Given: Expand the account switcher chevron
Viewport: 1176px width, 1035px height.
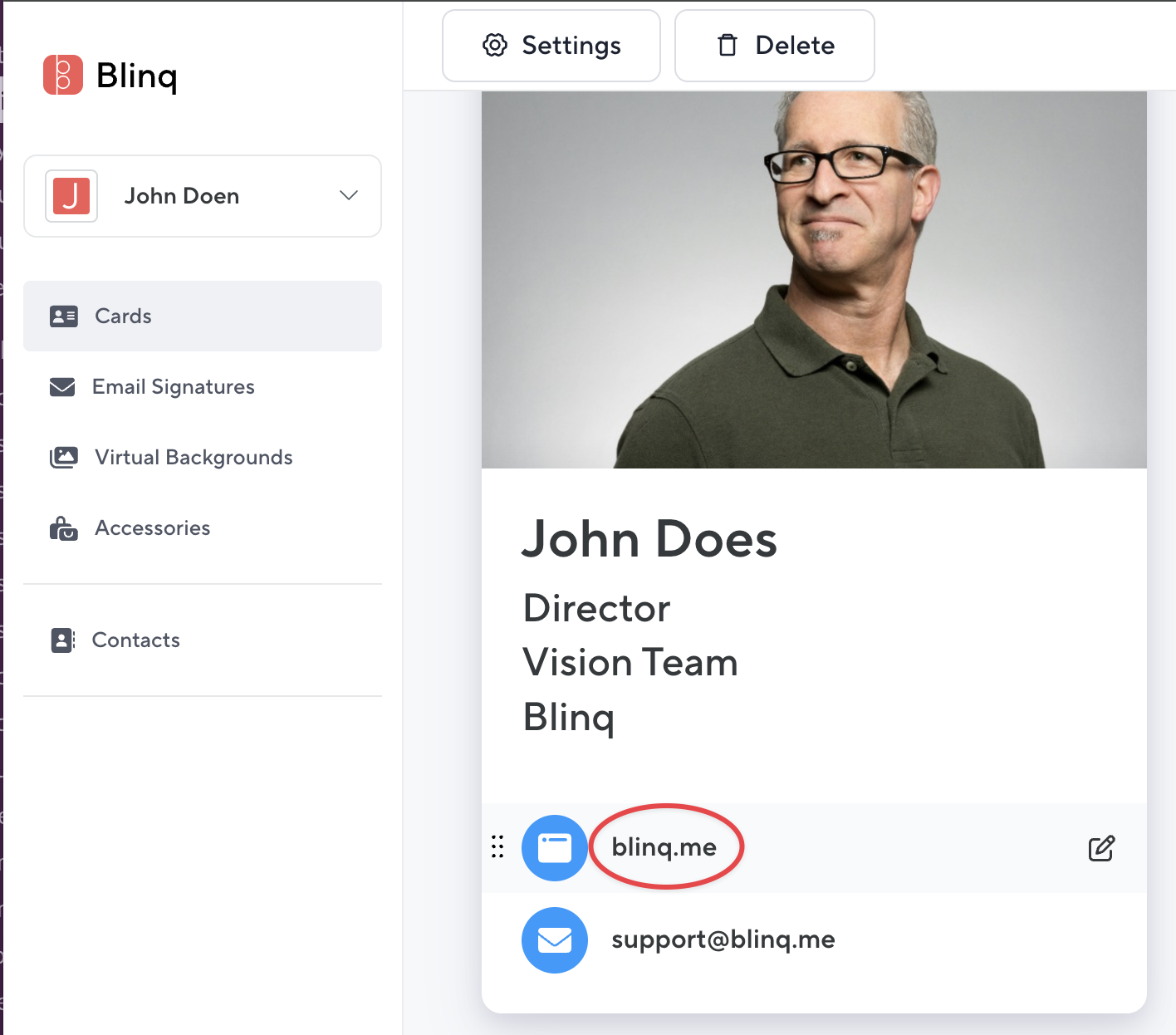Looking at the screenshot, I should click(x=349, y=196).
